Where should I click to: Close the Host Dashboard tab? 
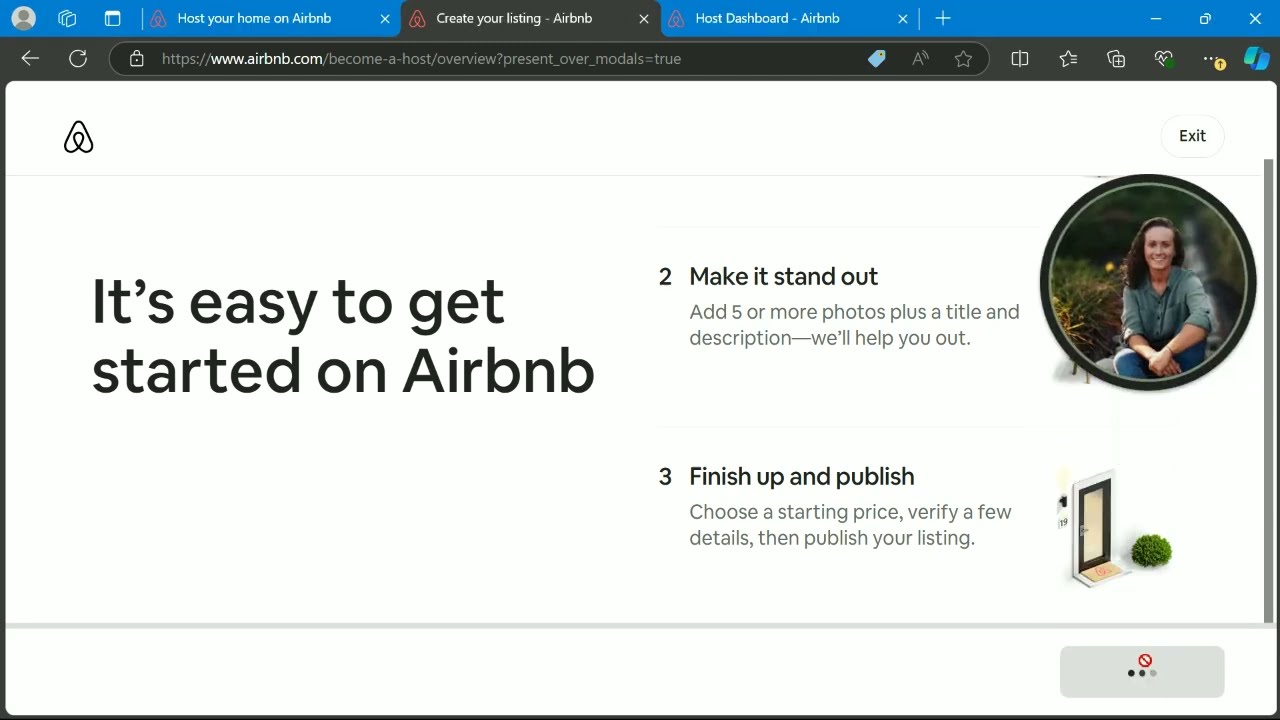pos(903,19)
